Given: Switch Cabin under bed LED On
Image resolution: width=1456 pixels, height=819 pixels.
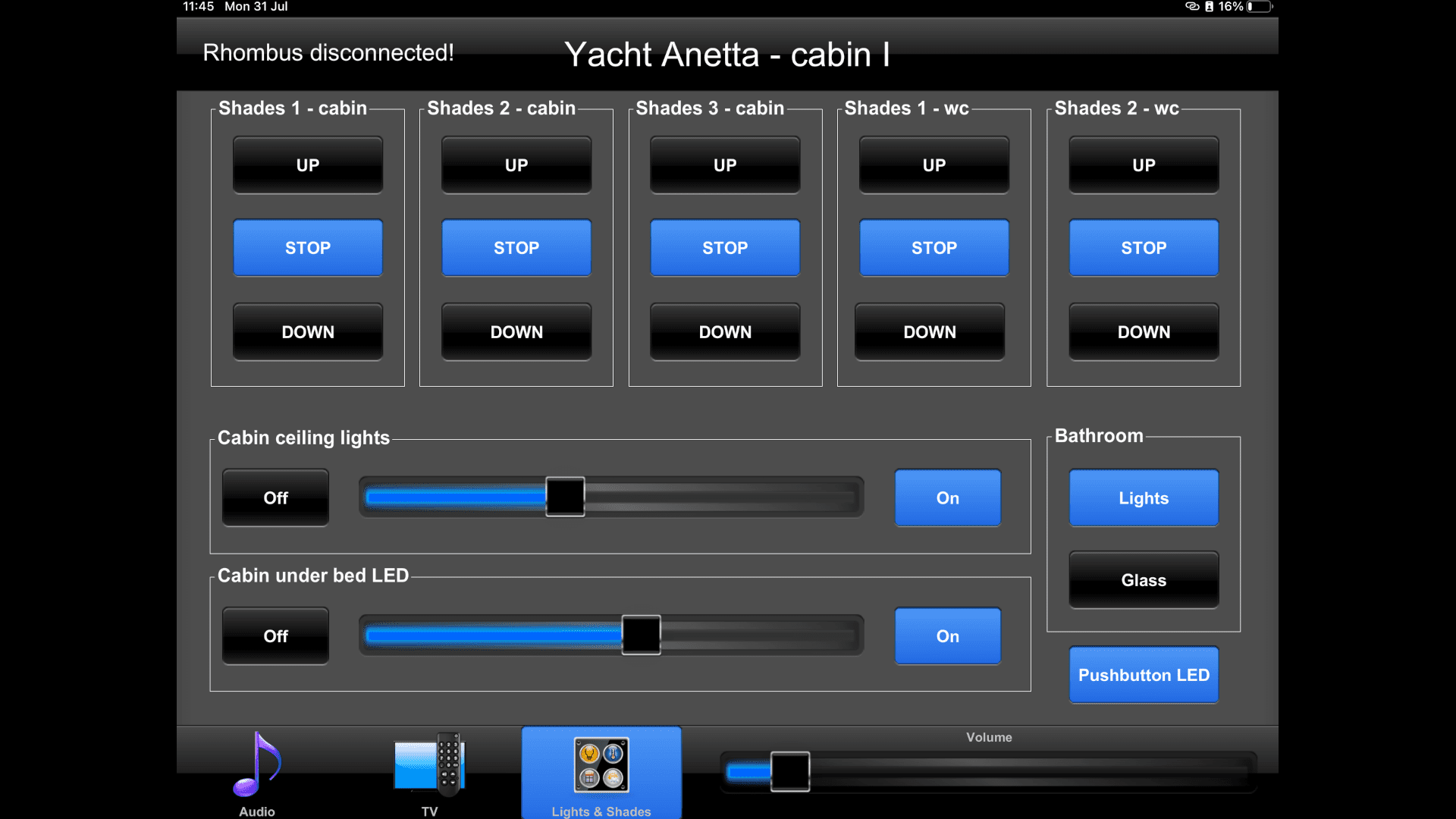Looking at the screenshot, I should click(x=947, y=636).
